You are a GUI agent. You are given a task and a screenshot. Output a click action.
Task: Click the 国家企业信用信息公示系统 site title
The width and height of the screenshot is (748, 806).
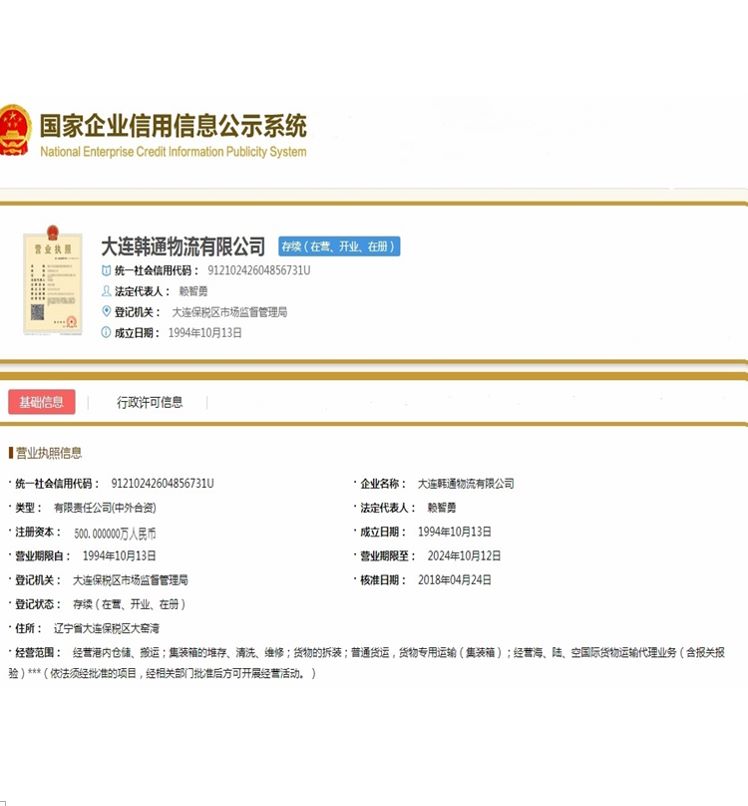(173, 126)
